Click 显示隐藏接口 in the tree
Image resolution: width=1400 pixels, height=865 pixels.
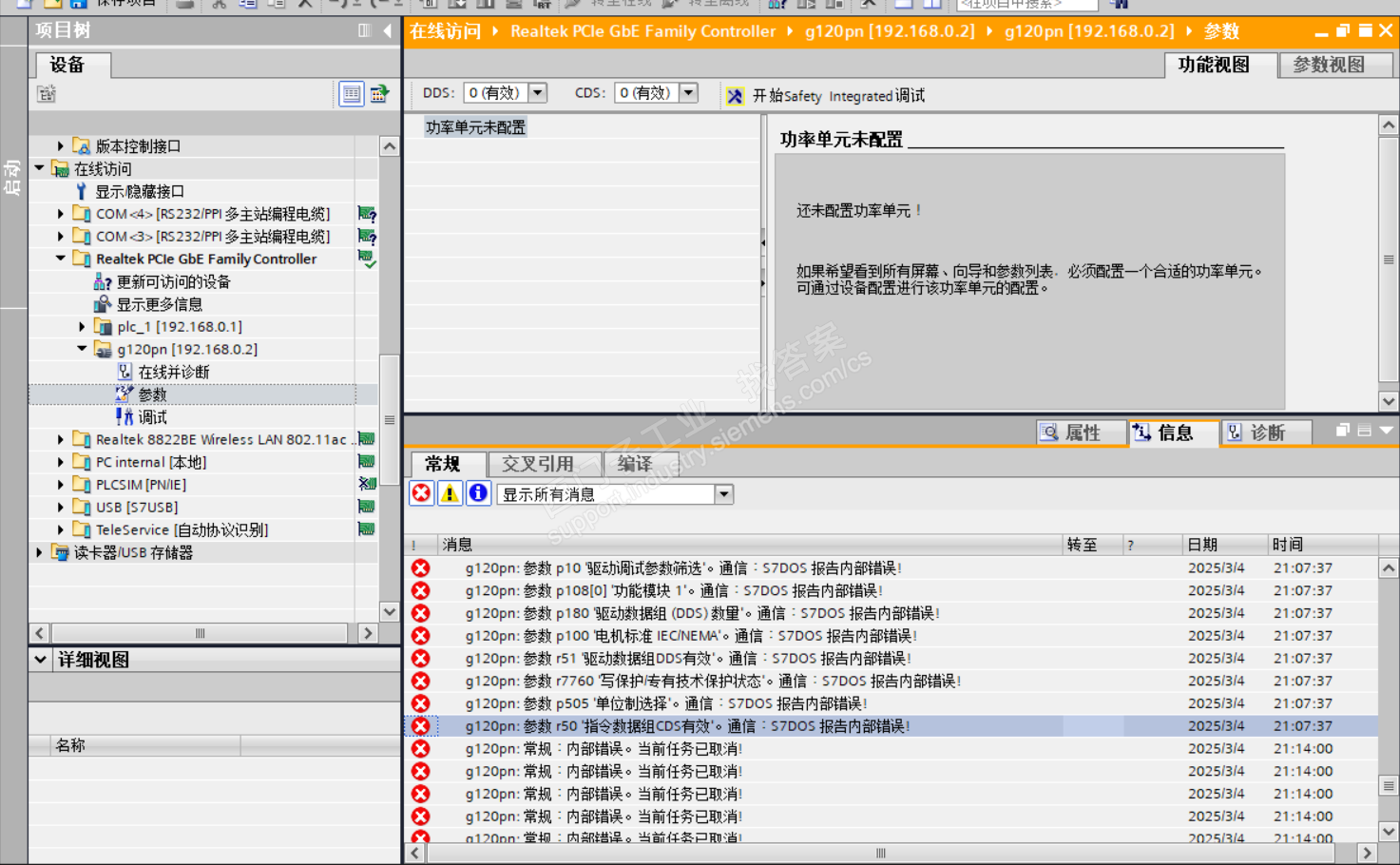coord(140,191)
